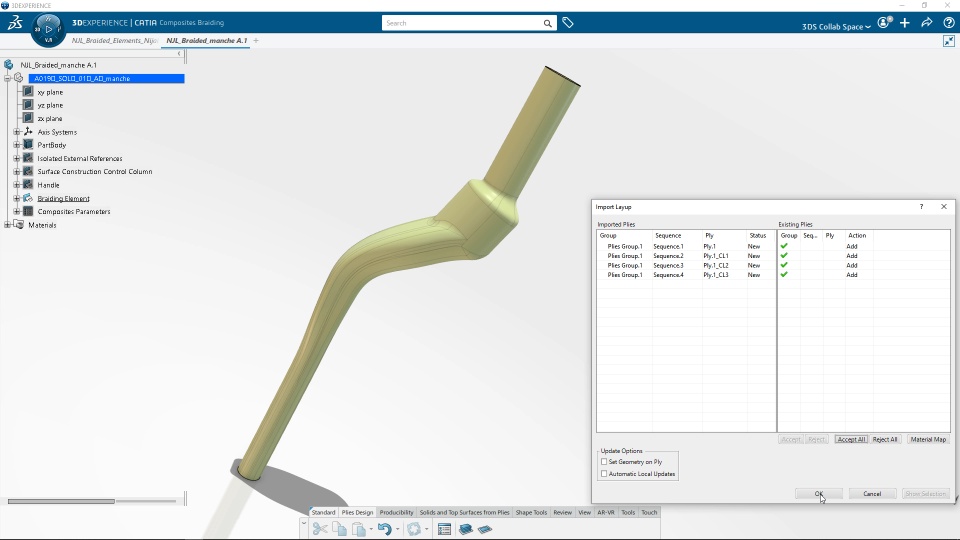
Task: Open the Paste options dropdown arrow
Action: (x=371, y=529)
